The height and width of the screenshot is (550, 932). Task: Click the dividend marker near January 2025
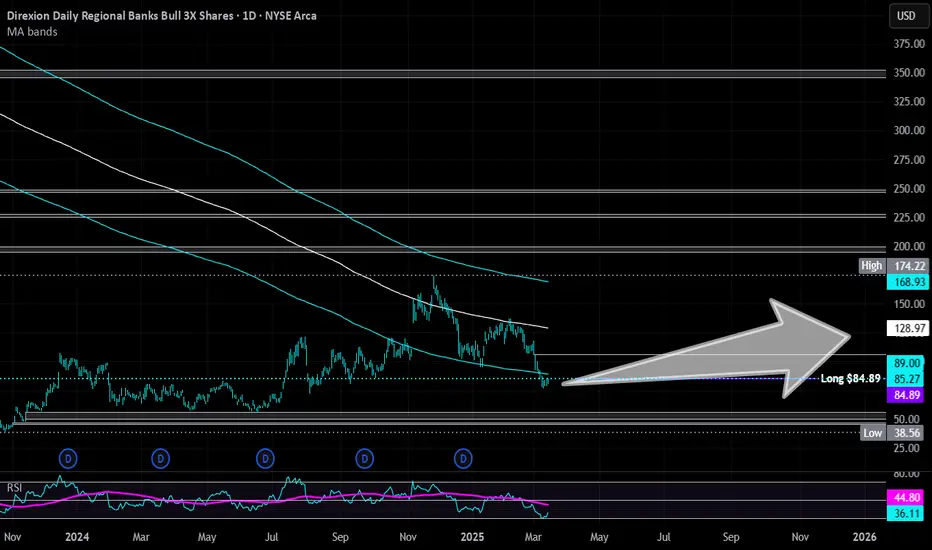pyautogui.click(x=463, y=458)
